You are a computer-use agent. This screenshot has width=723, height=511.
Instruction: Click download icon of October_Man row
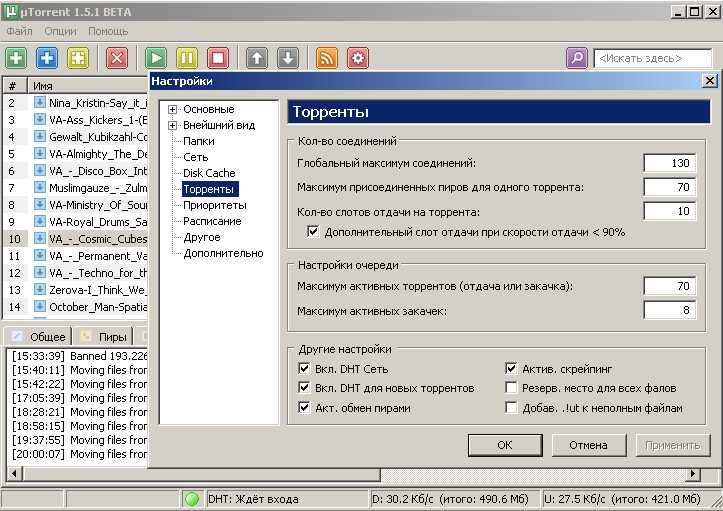coord(40,307)
